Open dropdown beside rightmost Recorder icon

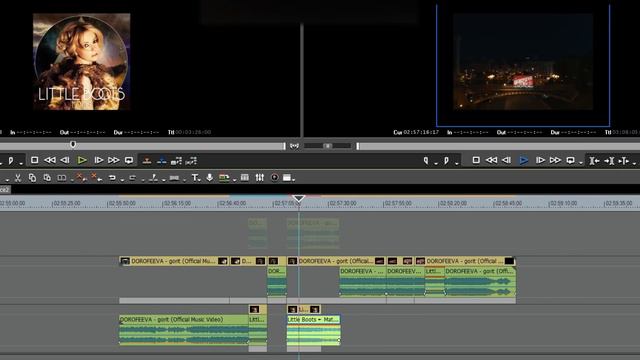click(x=634, y=163)
